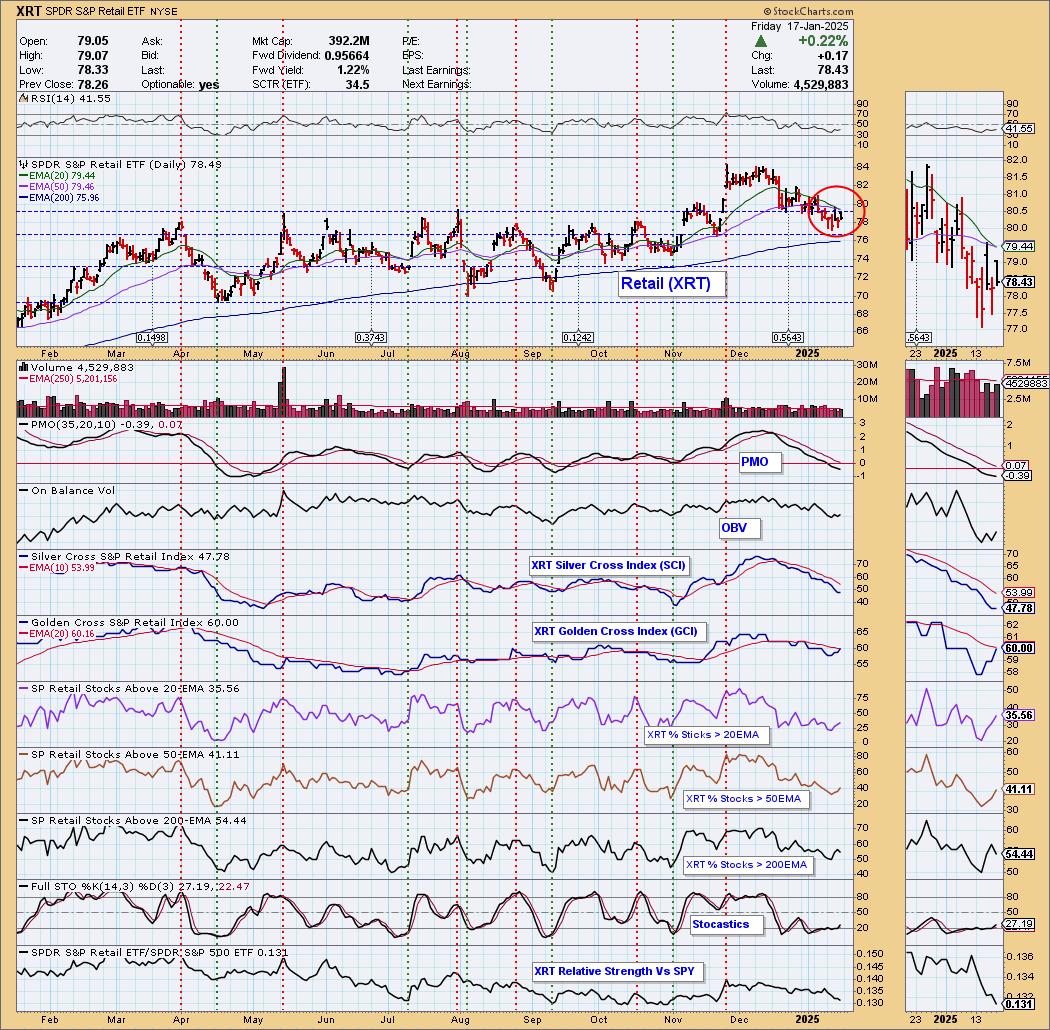Click the +0.22% change value
Screen dimensions: 1050x1030
coord(823,41)
